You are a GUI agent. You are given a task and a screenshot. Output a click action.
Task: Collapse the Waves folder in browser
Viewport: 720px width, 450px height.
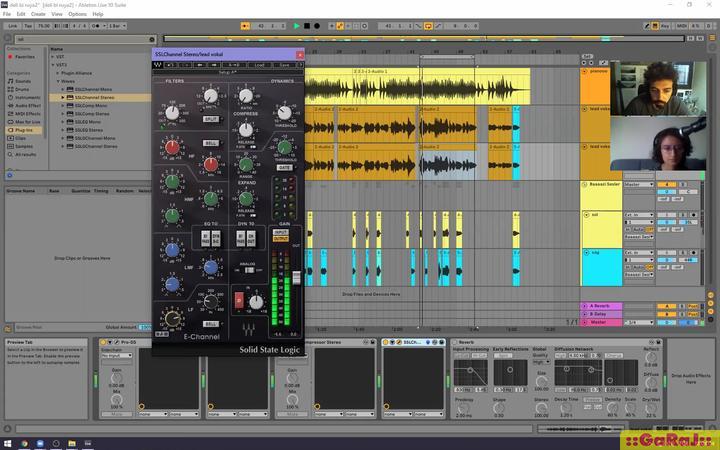[58, 81]
